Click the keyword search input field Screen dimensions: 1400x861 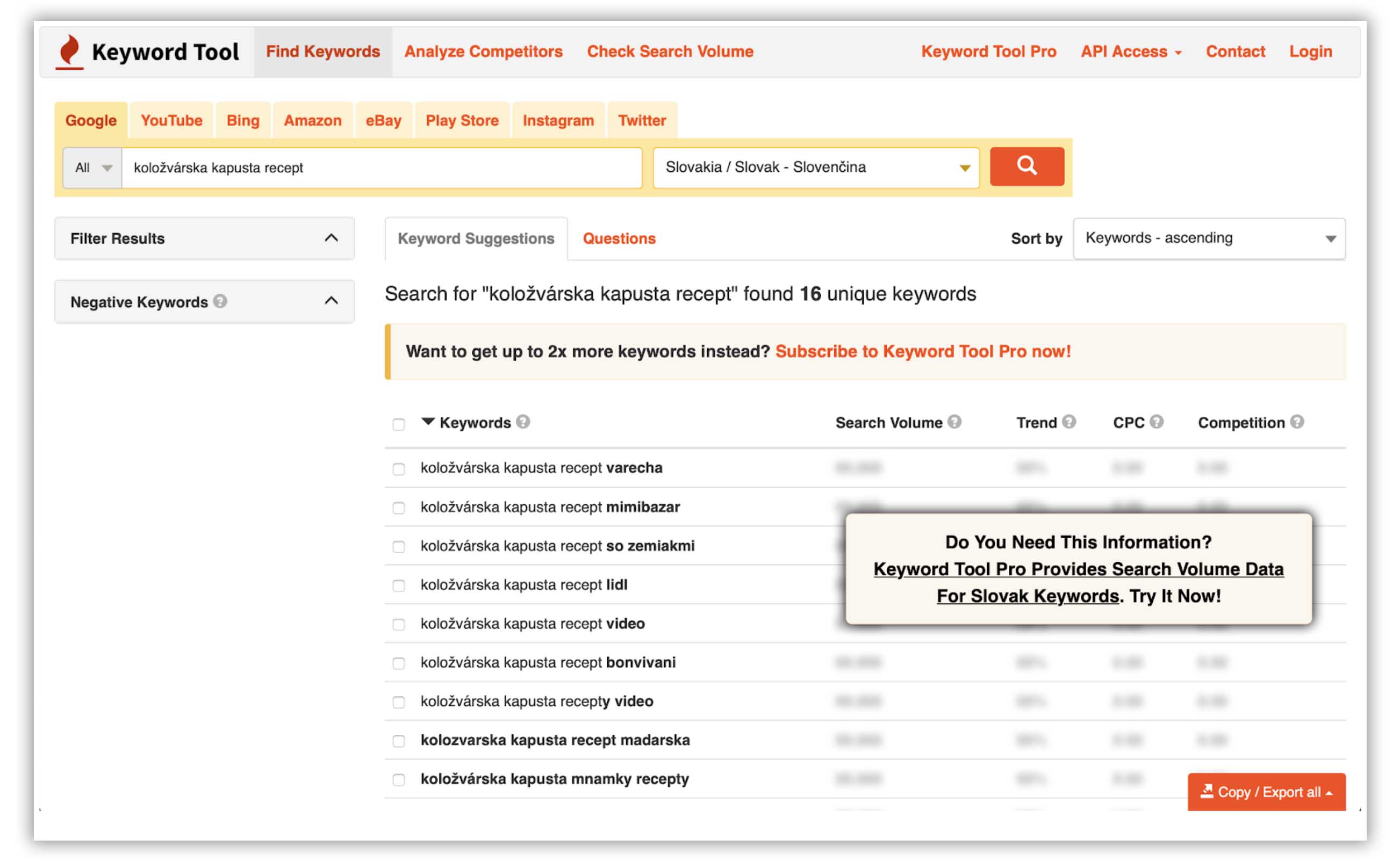pos(382,168)
